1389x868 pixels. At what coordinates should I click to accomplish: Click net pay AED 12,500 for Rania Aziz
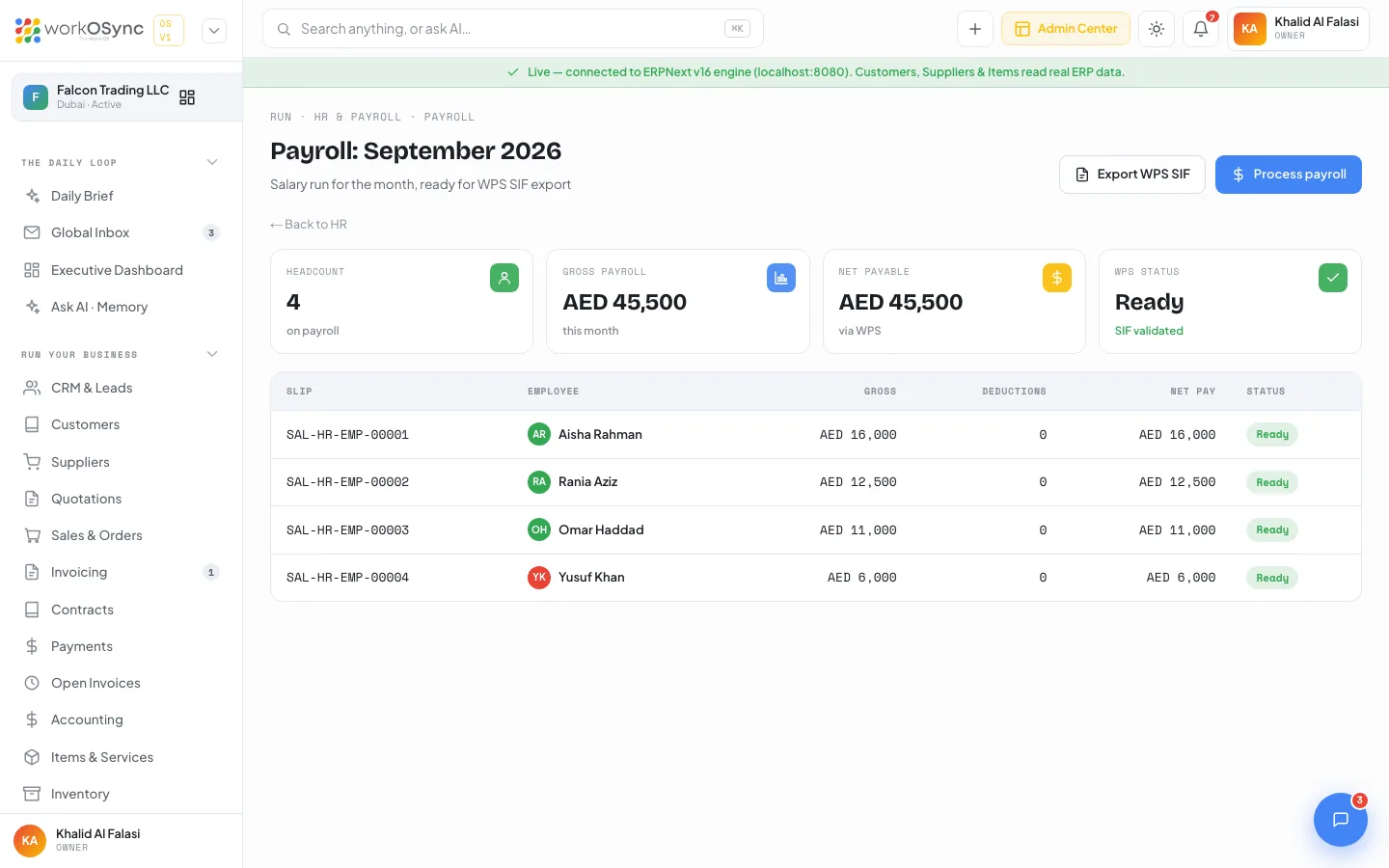pyautogui.click(x=1177, y=482)
